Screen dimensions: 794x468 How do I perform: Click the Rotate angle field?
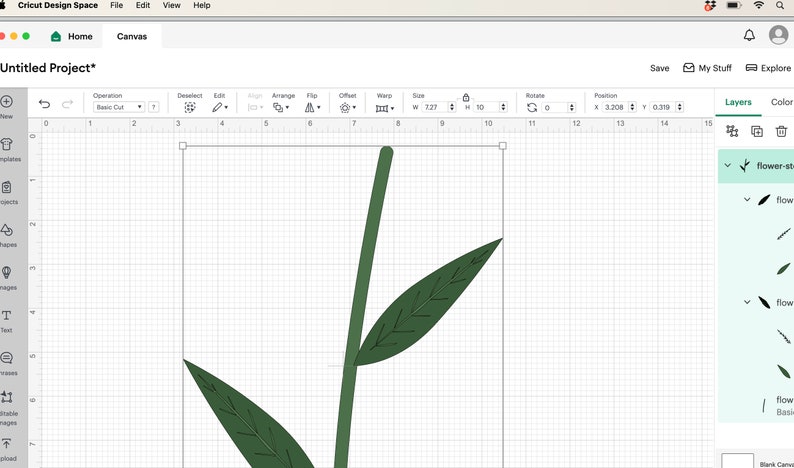point(554,107)
